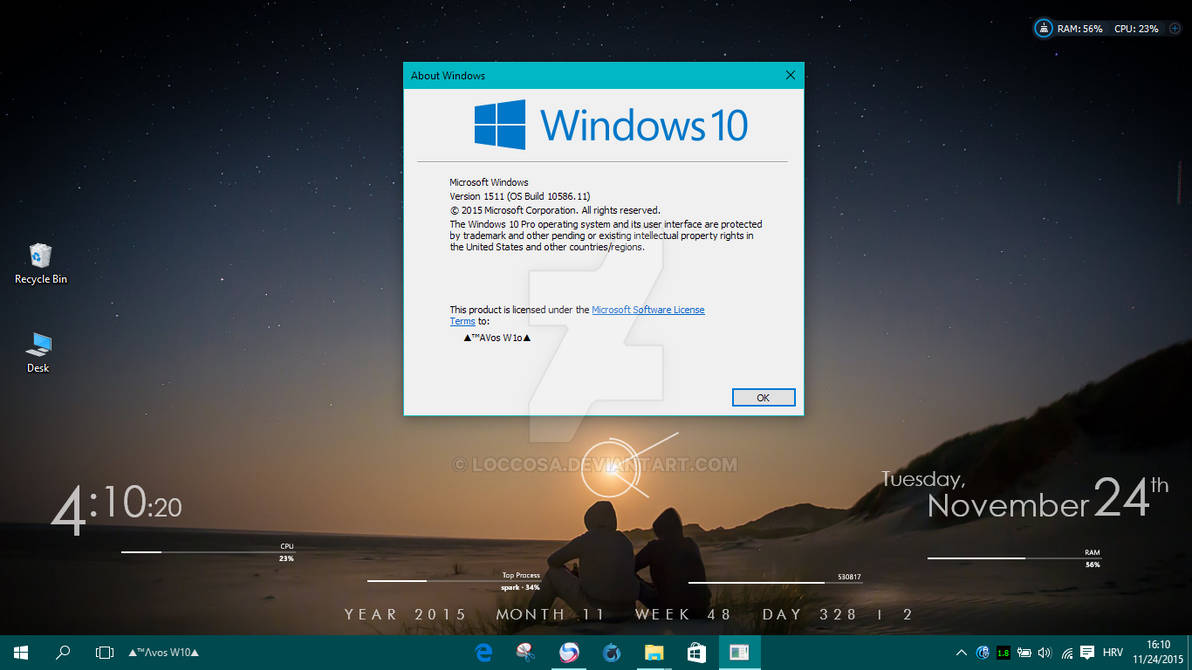1192x670 pixels.
Task: Open the battery power tray icon
Action: click(1024, 653)
